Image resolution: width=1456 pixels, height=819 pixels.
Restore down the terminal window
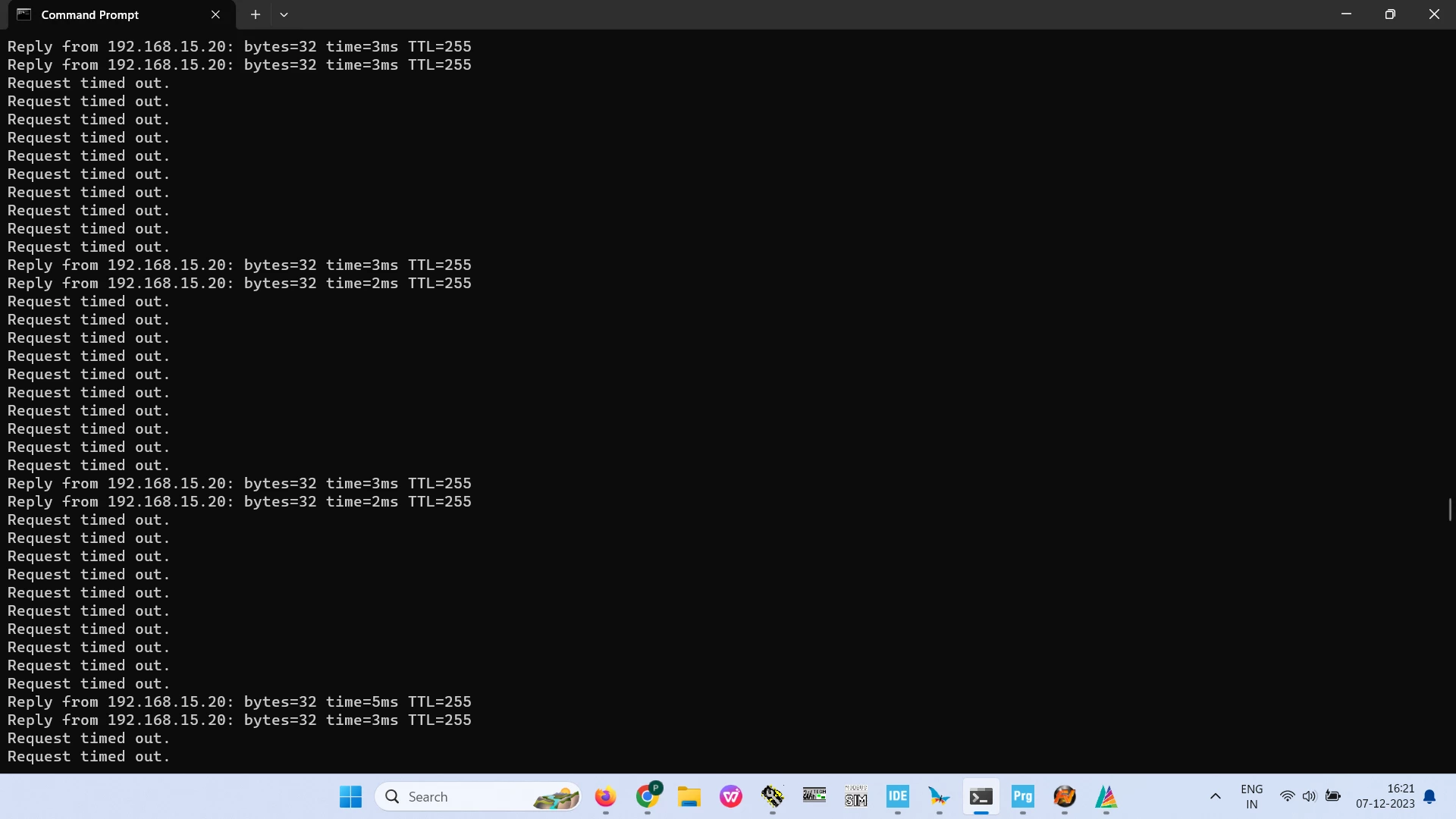point(1390,14)
